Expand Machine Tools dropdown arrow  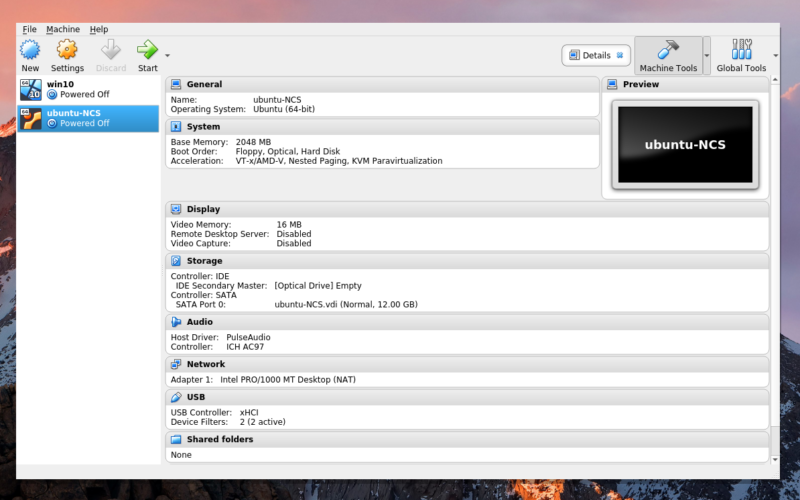coord(707,56)
